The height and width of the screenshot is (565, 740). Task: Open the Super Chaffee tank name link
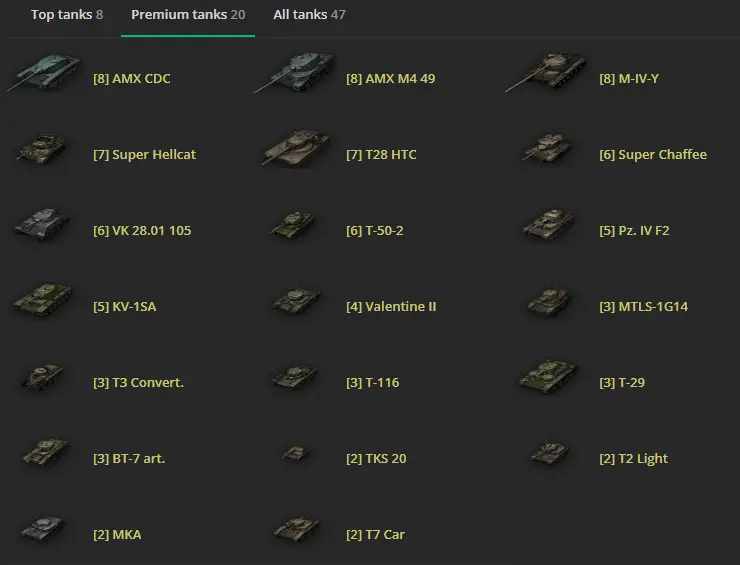click(x=662, y=155)
